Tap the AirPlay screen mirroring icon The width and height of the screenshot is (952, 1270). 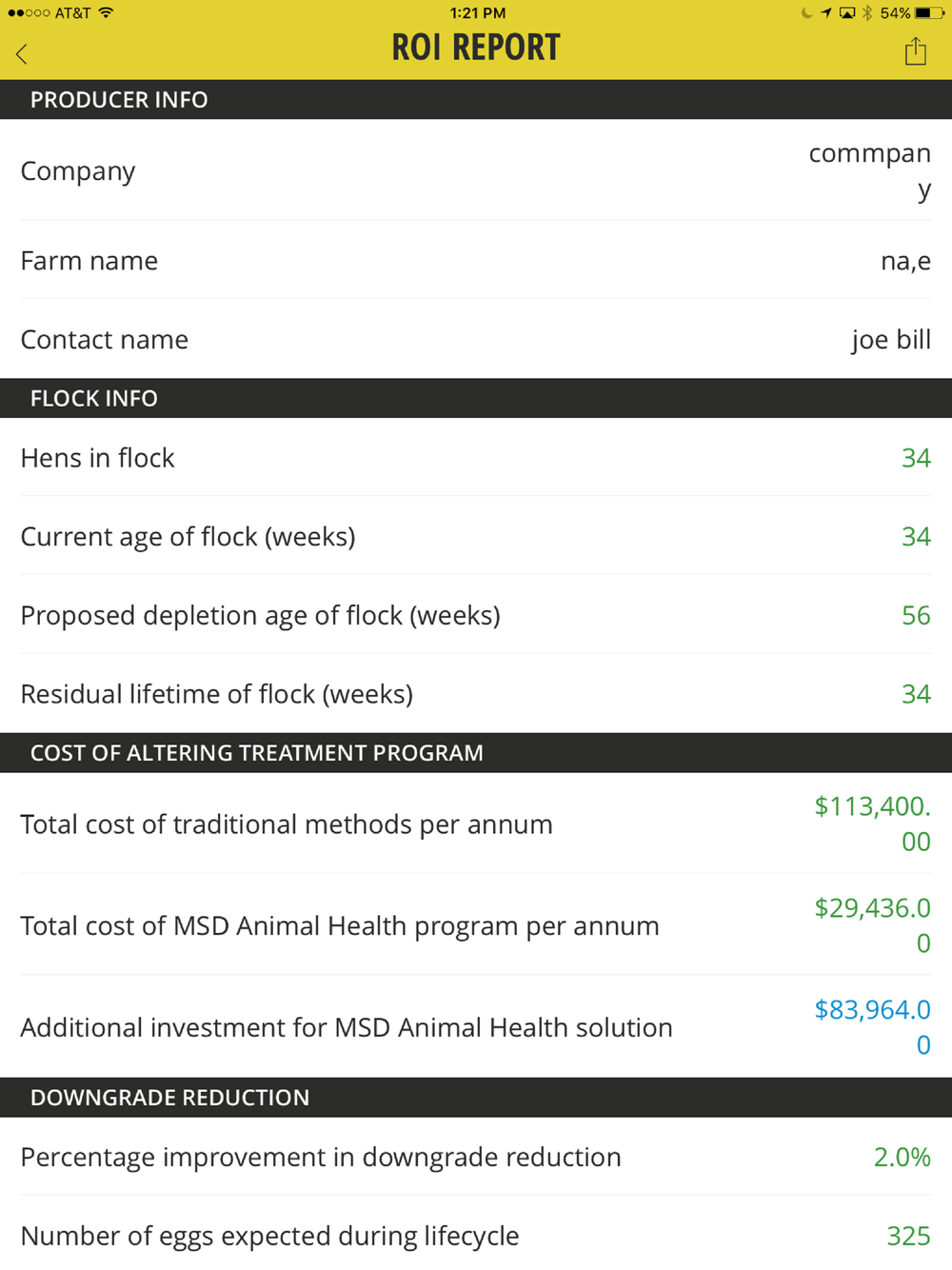click(x=846, y=12)
